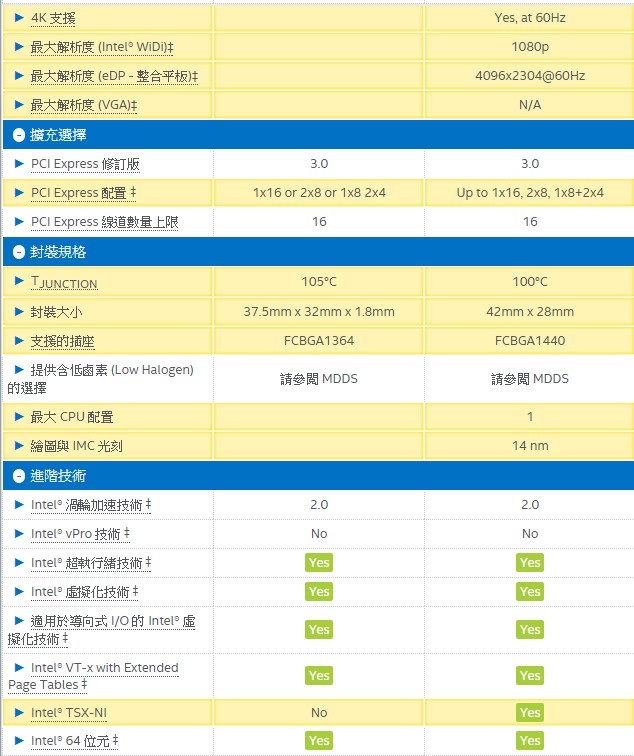Open the Intel 虛擬化技術 link
The image size is (634, 756).
84,592
